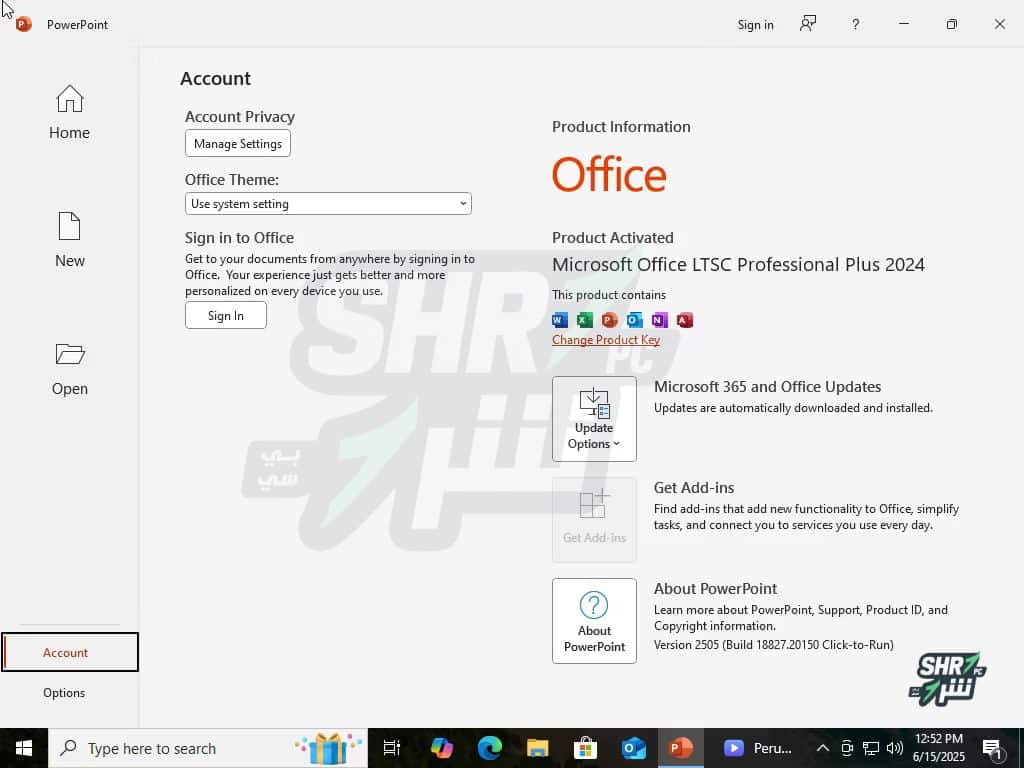Click the Excel icon under This product contains
This screenshot has height=768, width=1024.
pyautogui.click(x=584, y=320)
